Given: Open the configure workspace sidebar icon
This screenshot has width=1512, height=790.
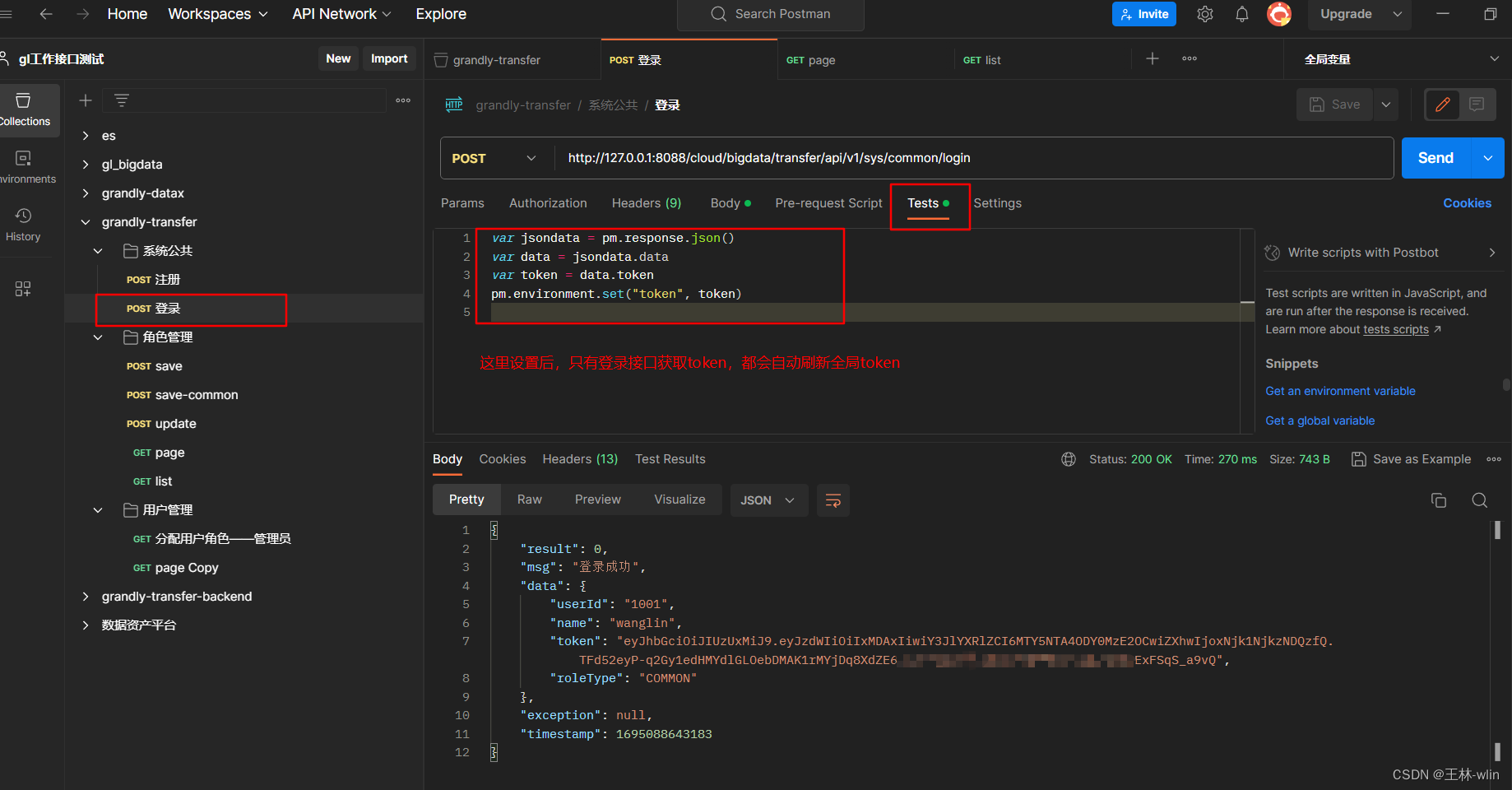Looking at the screenshot, I should [23, 289].
